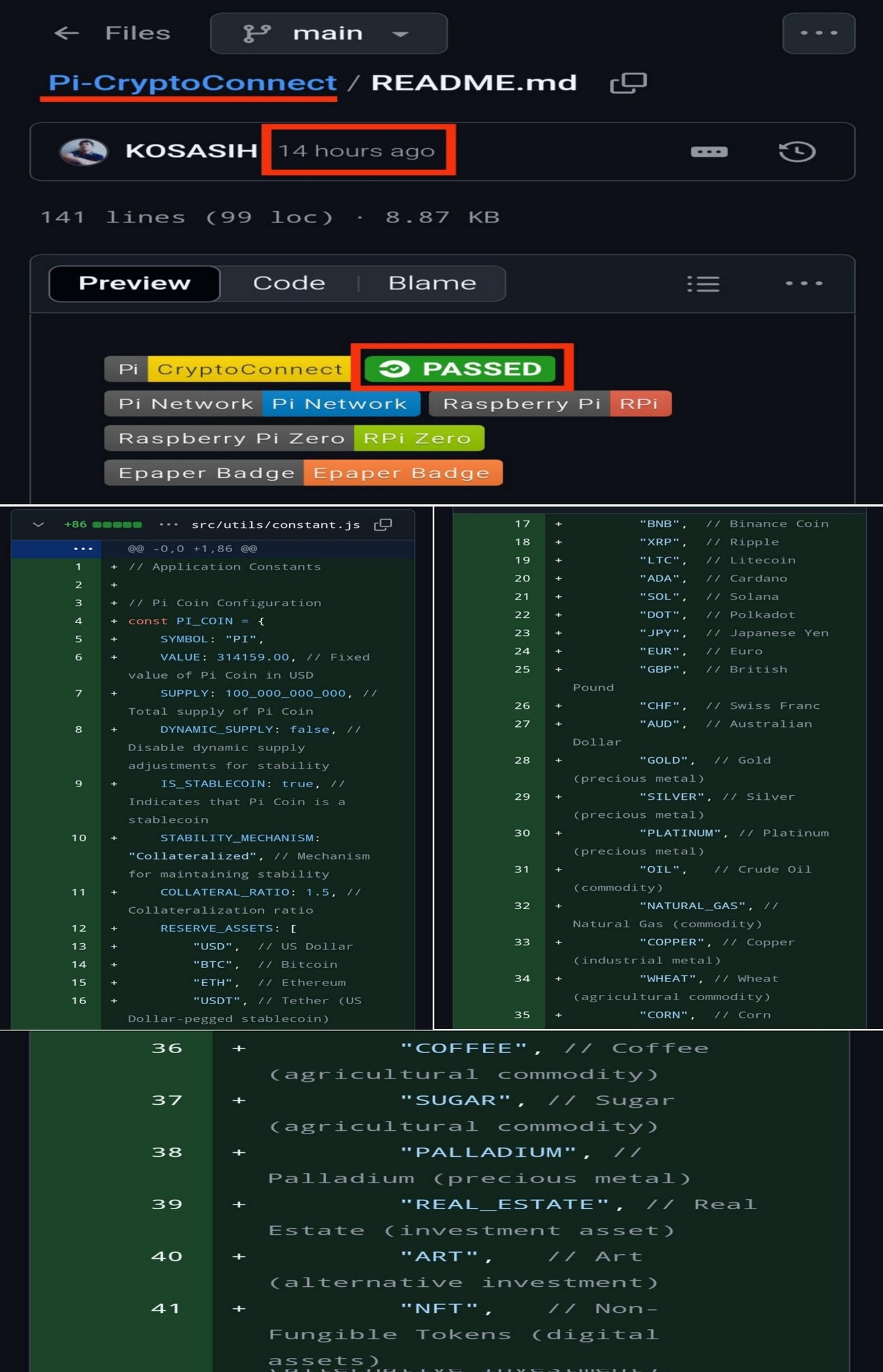Viewport: 883px width, 1372px height.
Task: Open the Raspberry Pi Zero badge
Action: point(294,438)
